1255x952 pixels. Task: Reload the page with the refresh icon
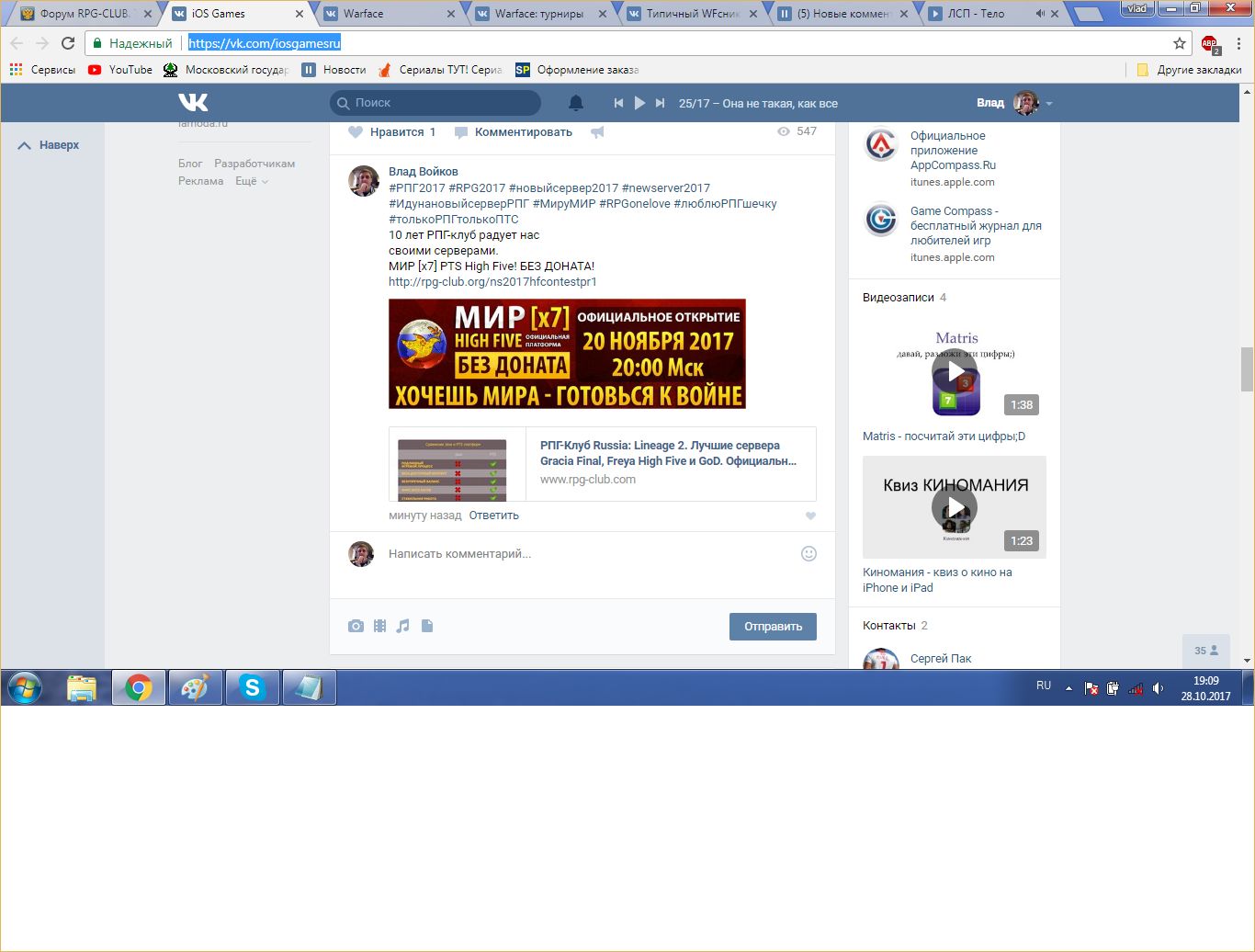tap(68, 43)
